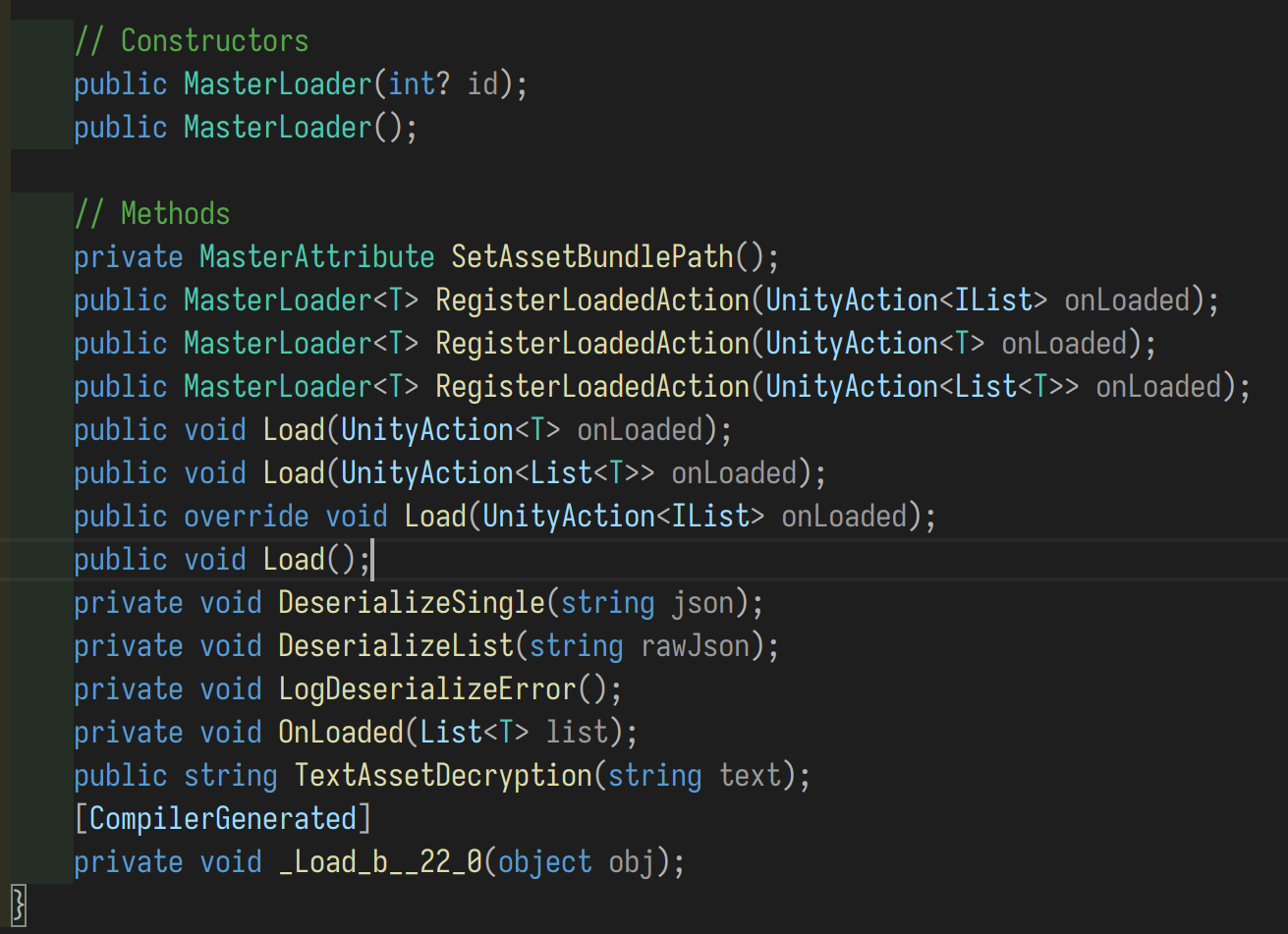Click the rawJson parameter

(x=695, y=646)
